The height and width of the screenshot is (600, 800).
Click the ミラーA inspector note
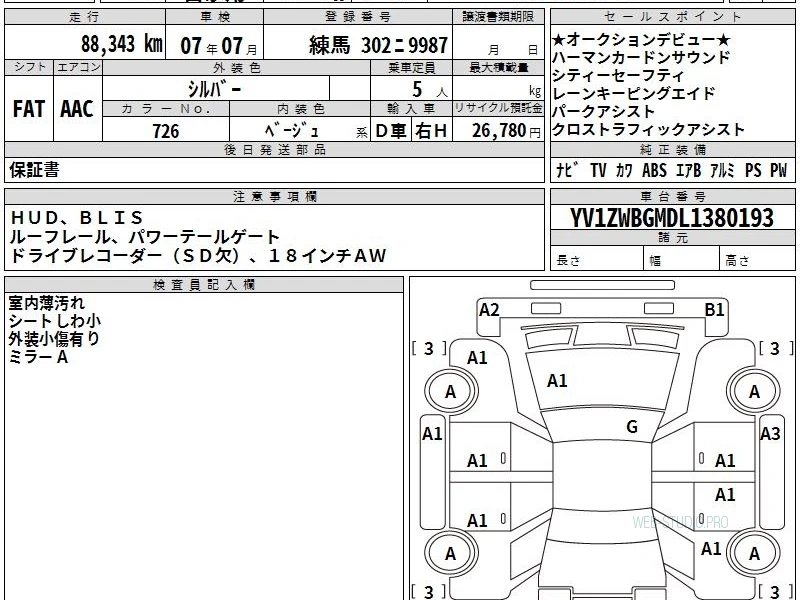38,357
